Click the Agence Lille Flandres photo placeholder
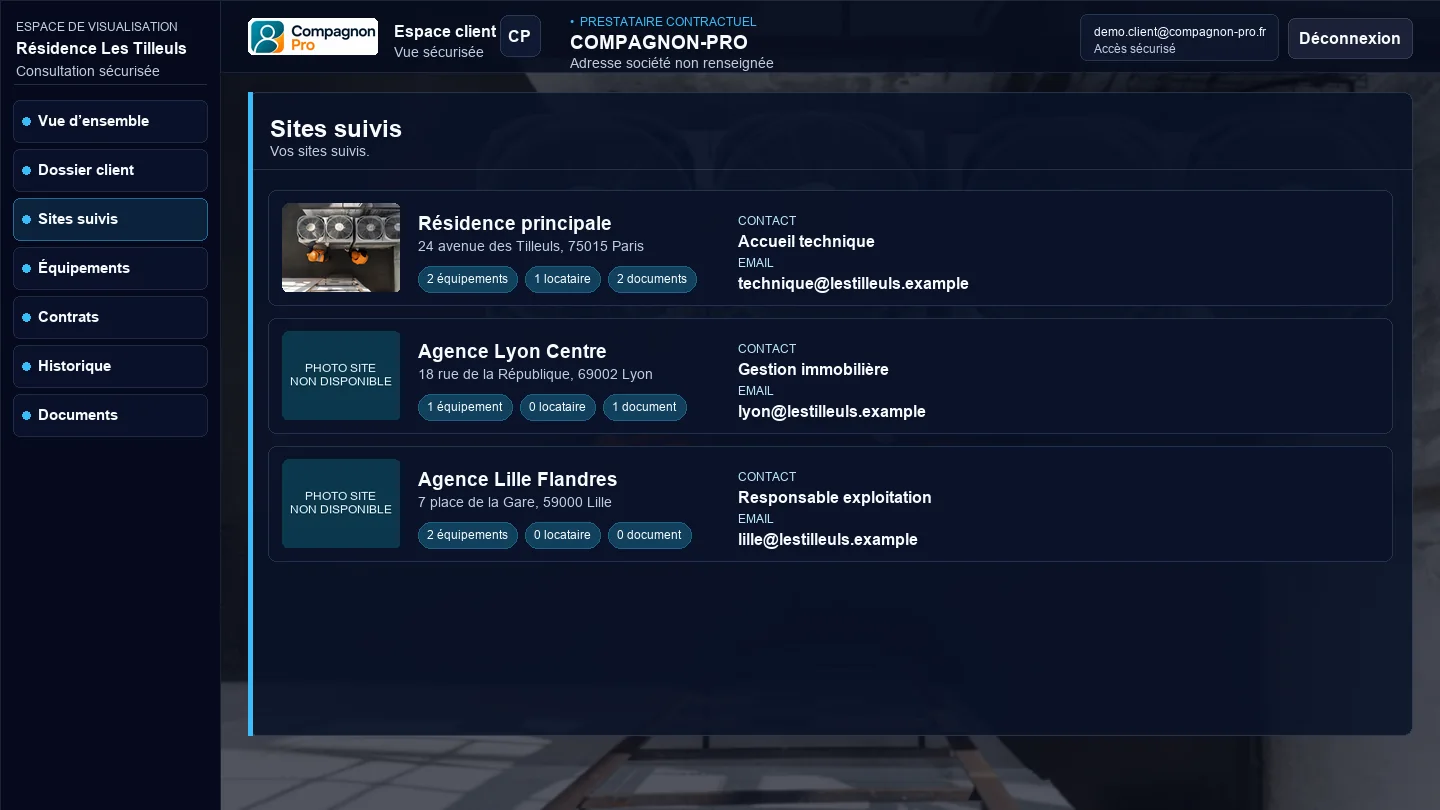 click(x=341, y=504)
